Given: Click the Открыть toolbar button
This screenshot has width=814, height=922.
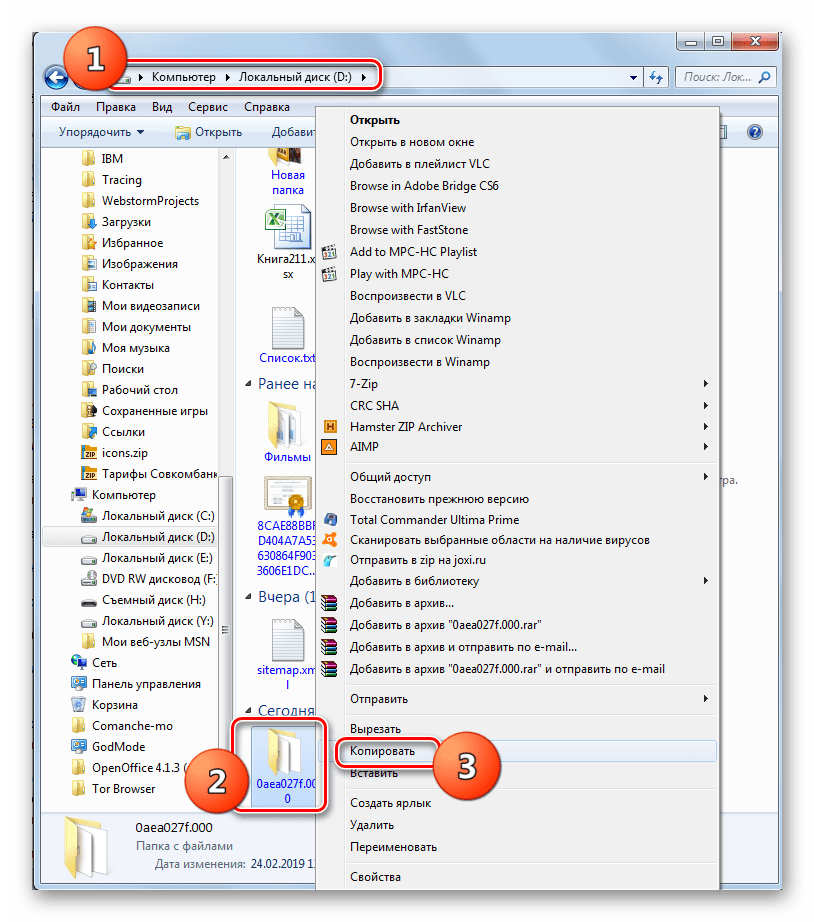Looking at the screenshot, I should [209, 132].
